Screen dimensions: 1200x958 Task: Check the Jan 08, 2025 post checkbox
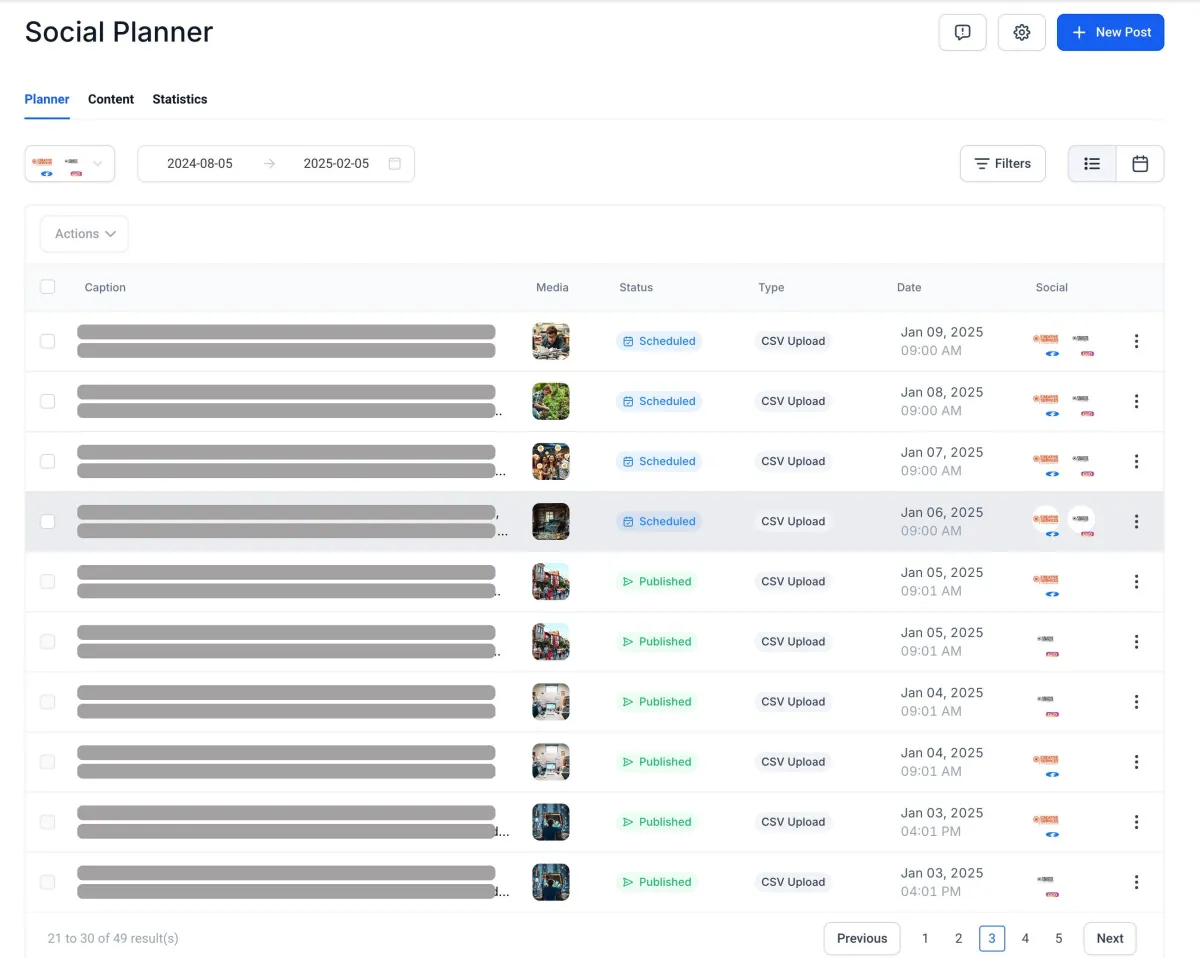pyautogui.click(x=48, y=401)
